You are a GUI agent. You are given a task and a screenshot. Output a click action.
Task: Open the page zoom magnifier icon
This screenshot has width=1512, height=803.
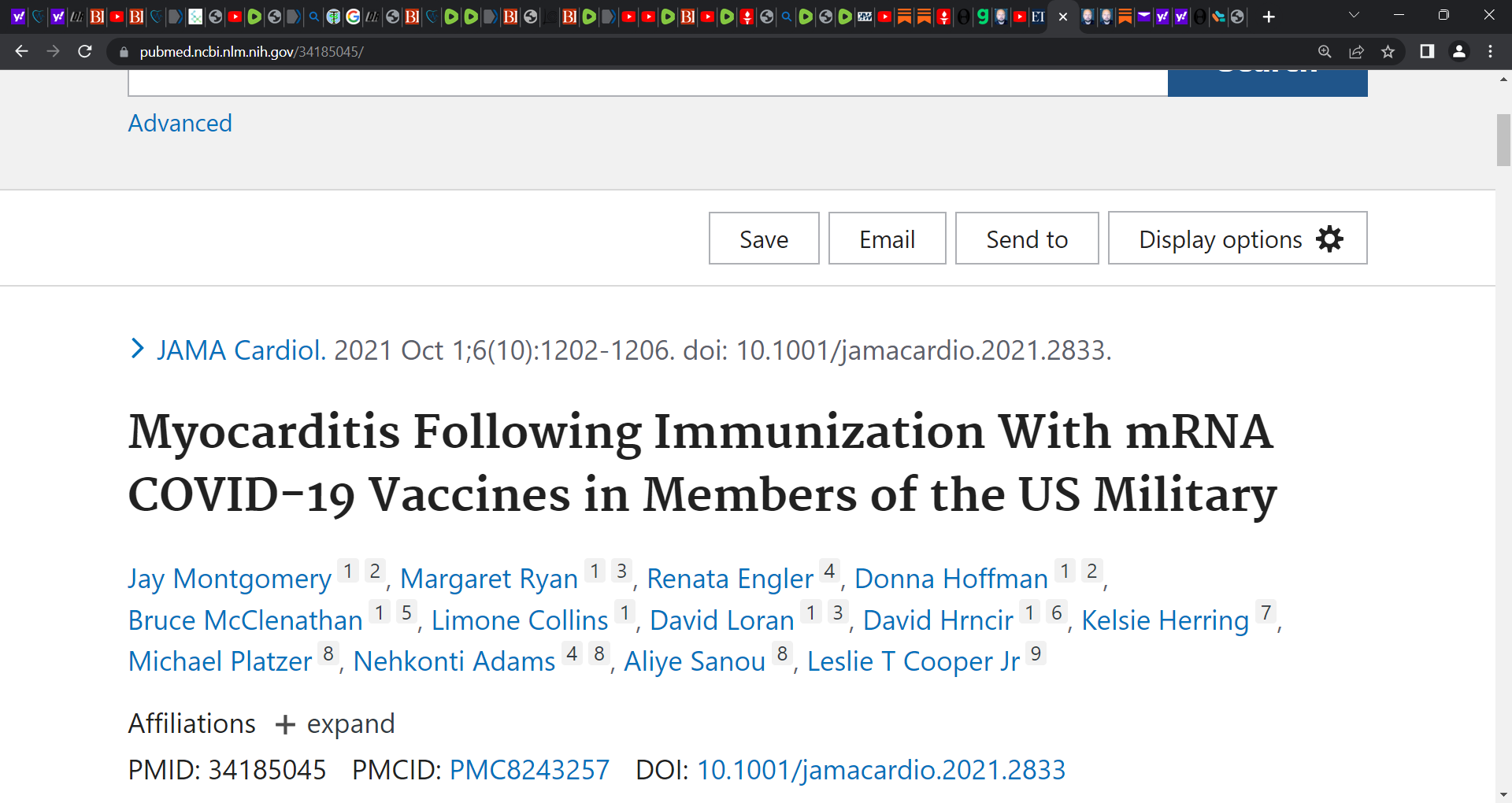(1325, 51)
